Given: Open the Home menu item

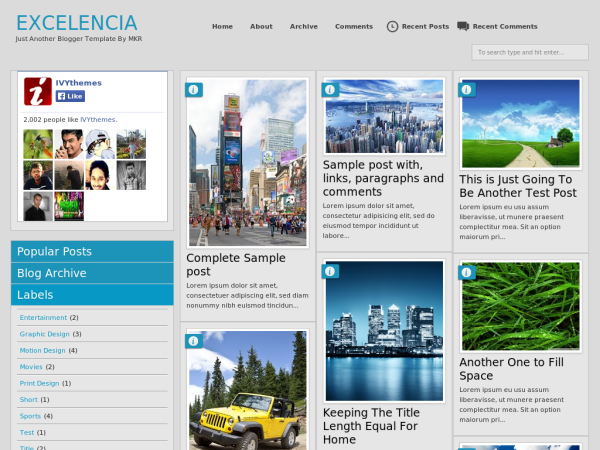Looking at the screenshot, I should pos(222,26).
